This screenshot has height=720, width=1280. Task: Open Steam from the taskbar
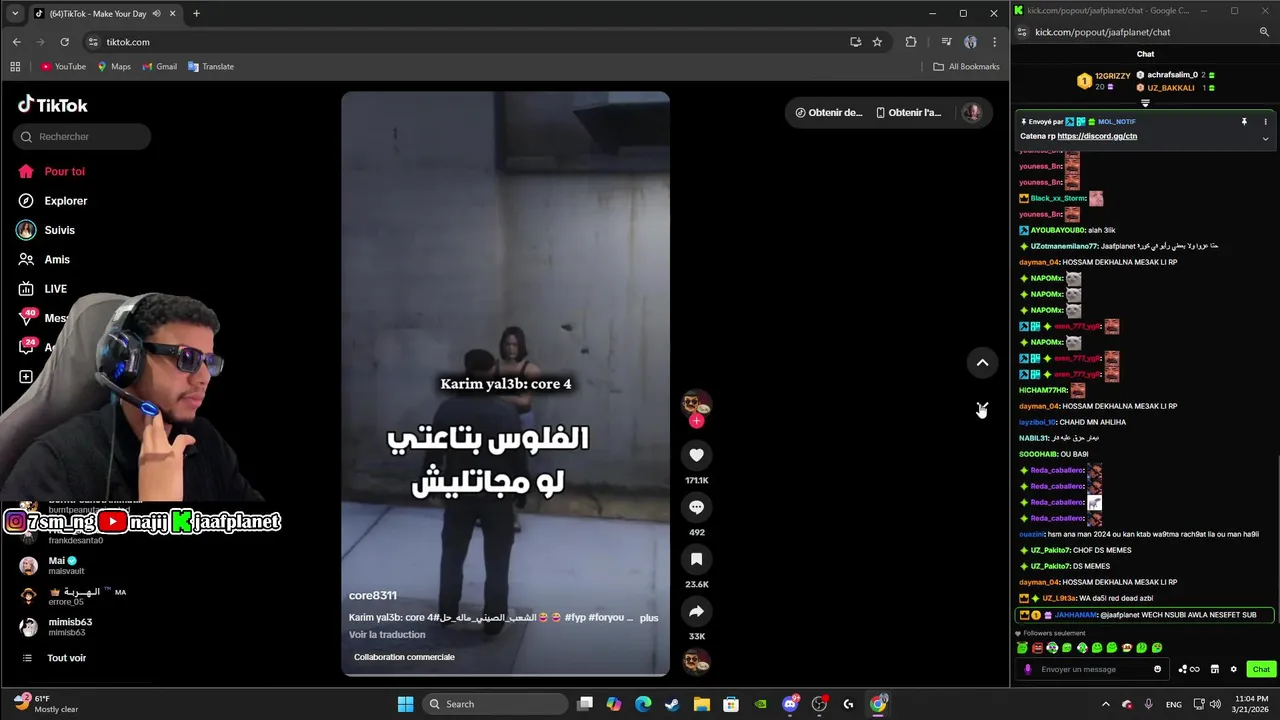[672, 704]
